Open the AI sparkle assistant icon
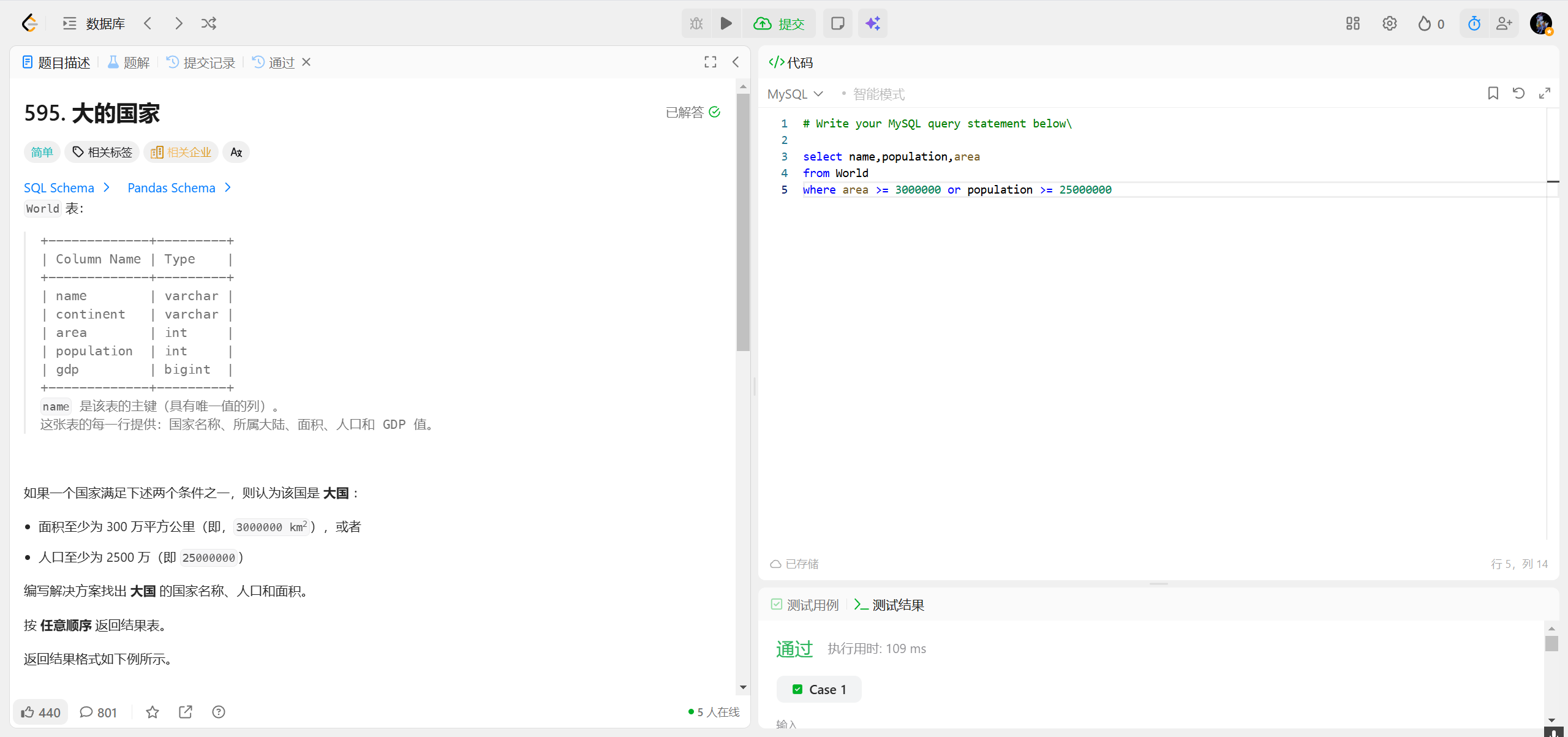The width and height of the screenshot is (1568, 737). (x=872, y=23)
